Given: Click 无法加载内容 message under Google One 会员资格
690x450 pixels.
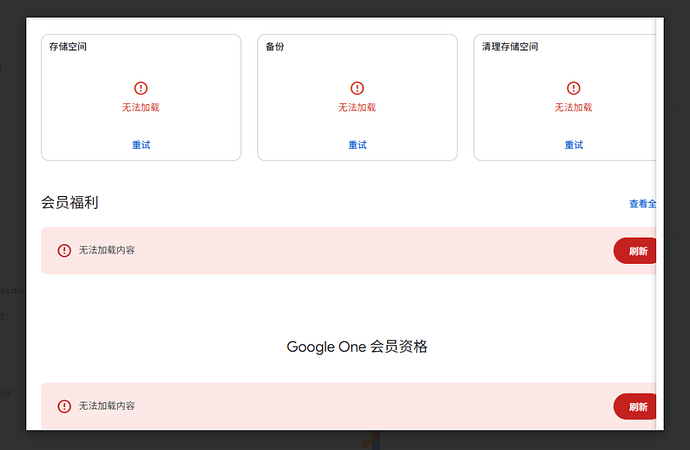Looking at the screenshot, I should (x=107, y=406).
